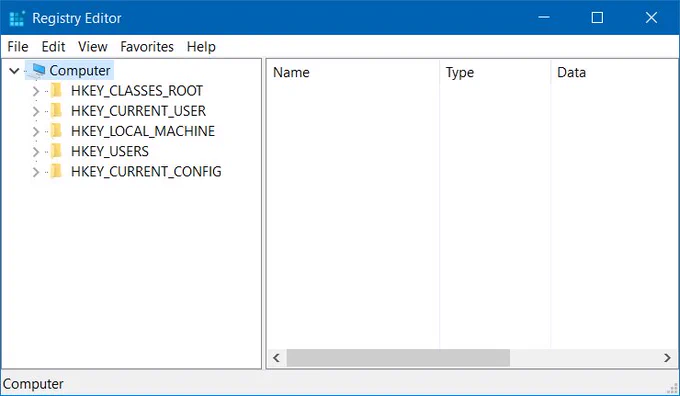The height and width of the screenshot is (396, 680).
Task: Select HKEY_CLASSES_ROOT text in the tree
Action: [x=137, y=91]
